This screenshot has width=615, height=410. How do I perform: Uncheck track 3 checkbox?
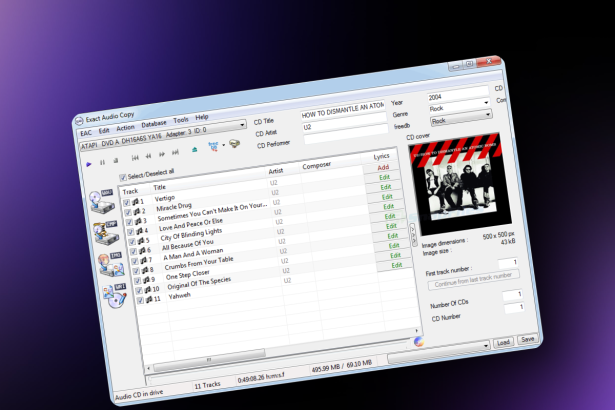(129, 222)
